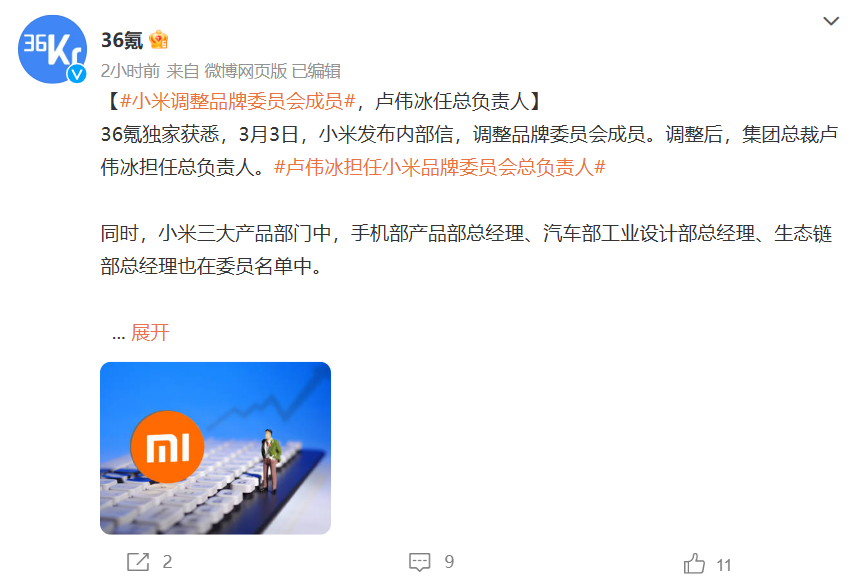This screenshot has height=586, width=856.
Task: Open the post options chevron at top right
Action: coord(831,21)
